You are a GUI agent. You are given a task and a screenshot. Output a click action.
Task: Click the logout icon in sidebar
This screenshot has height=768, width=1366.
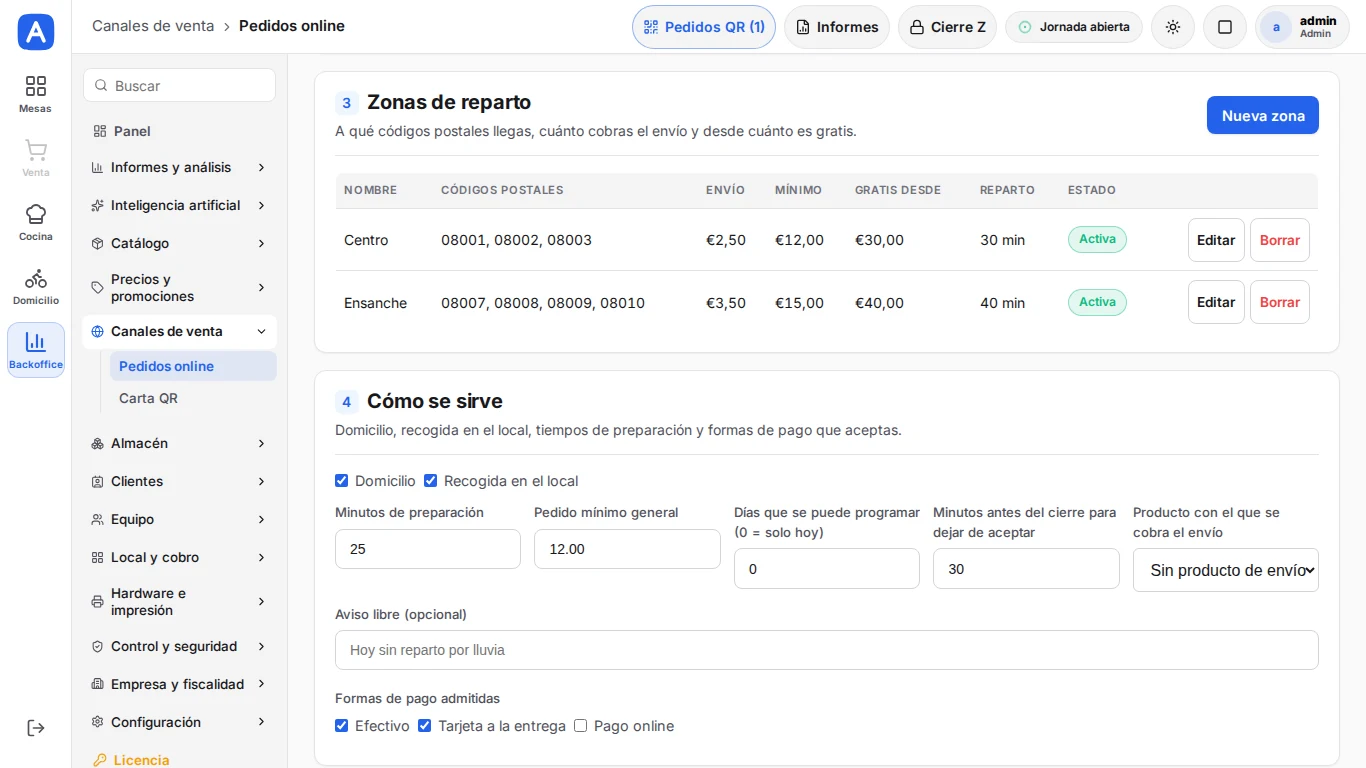tap(36, 728)
